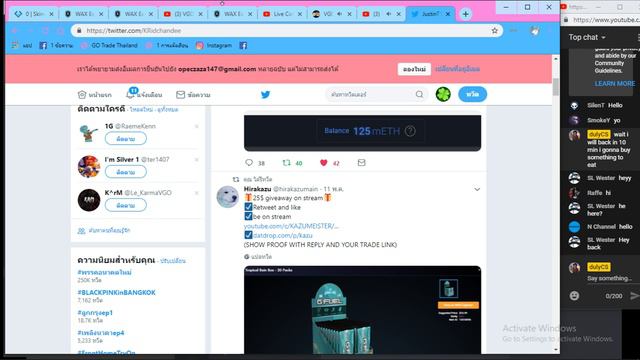Open Twitter Messages
Image resolution: width=640 pixels, height=360 pixels.
pyautogui.click(x=193, y=95)
